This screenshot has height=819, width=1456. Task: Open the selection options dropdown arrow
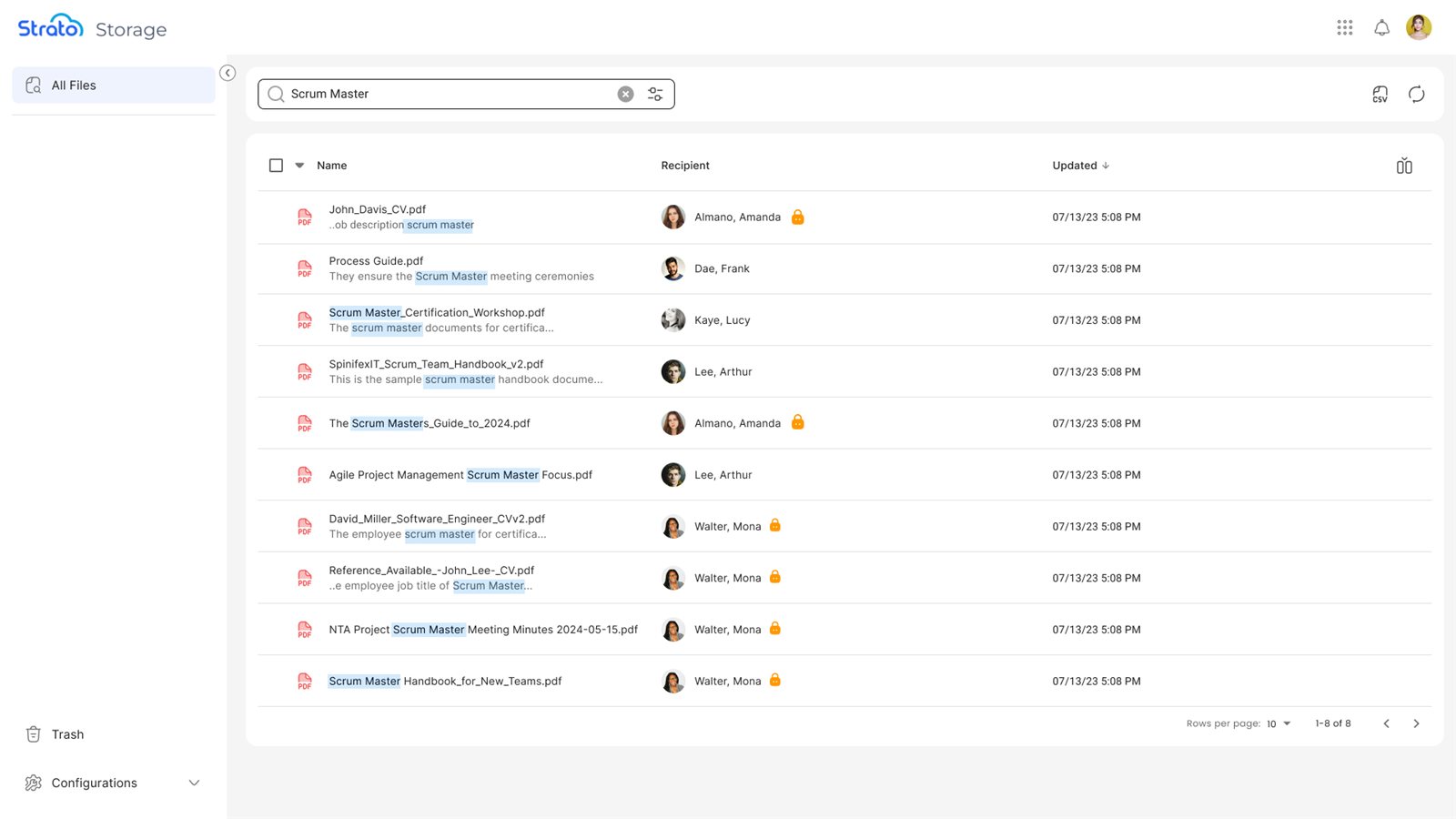click(x=299, y=166)
